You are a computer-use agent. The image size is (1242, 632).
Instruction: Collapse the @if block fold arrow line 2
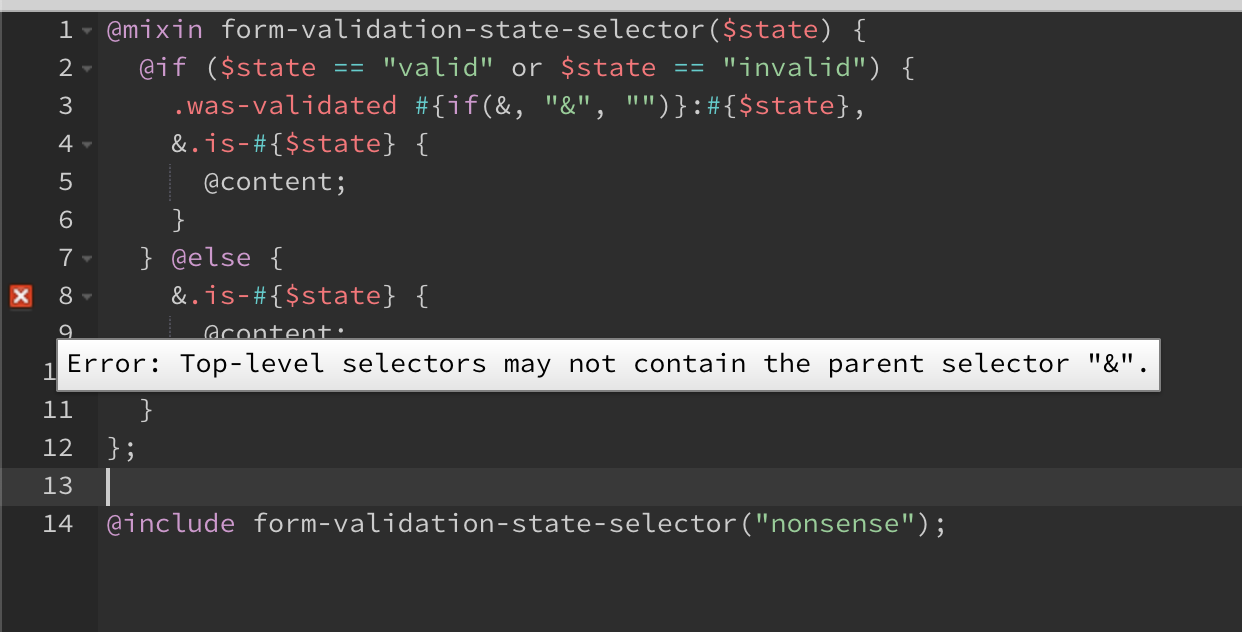point(86,69)
